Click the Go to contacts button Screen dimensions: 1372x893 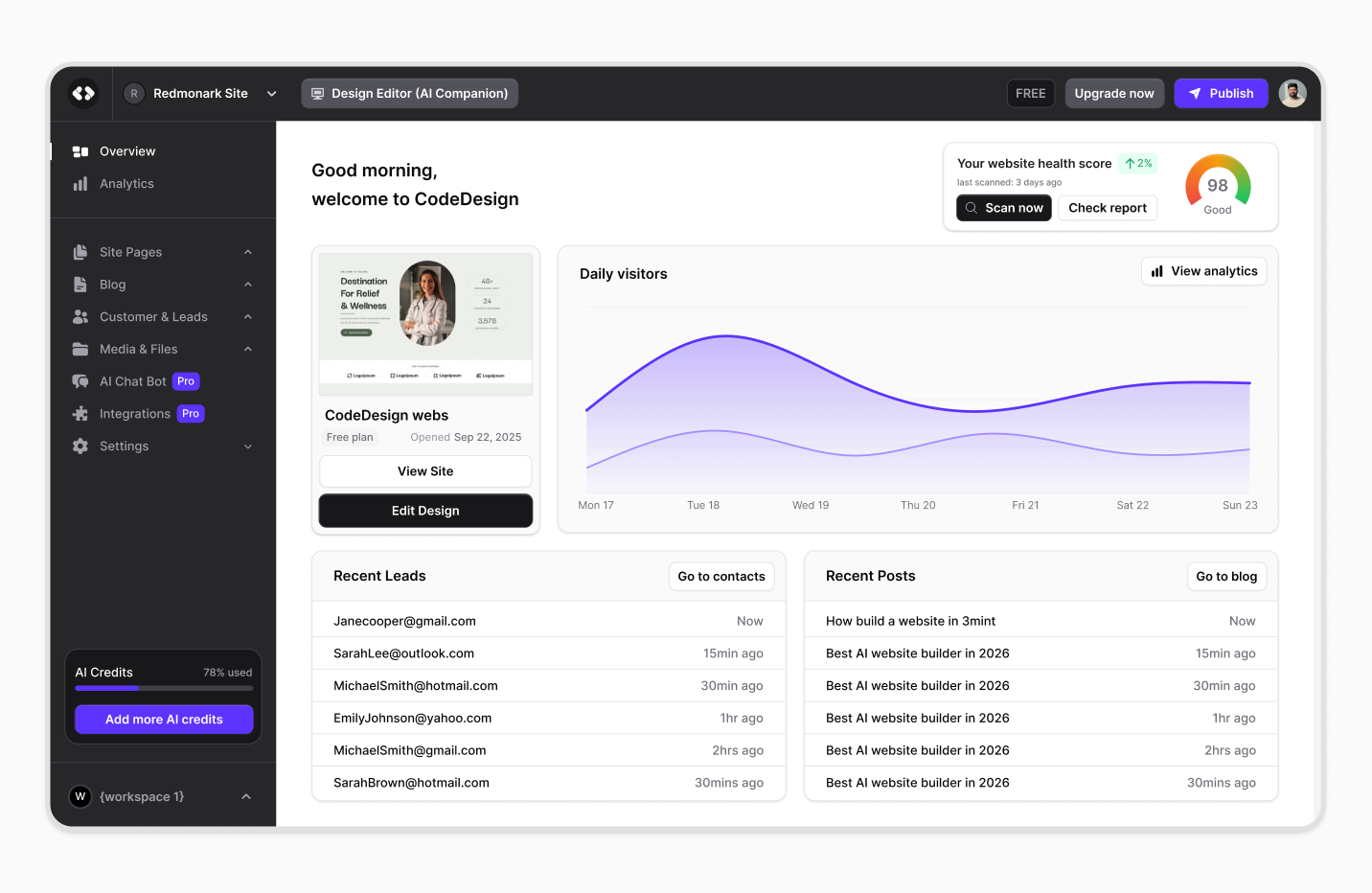tap(721, 577)
